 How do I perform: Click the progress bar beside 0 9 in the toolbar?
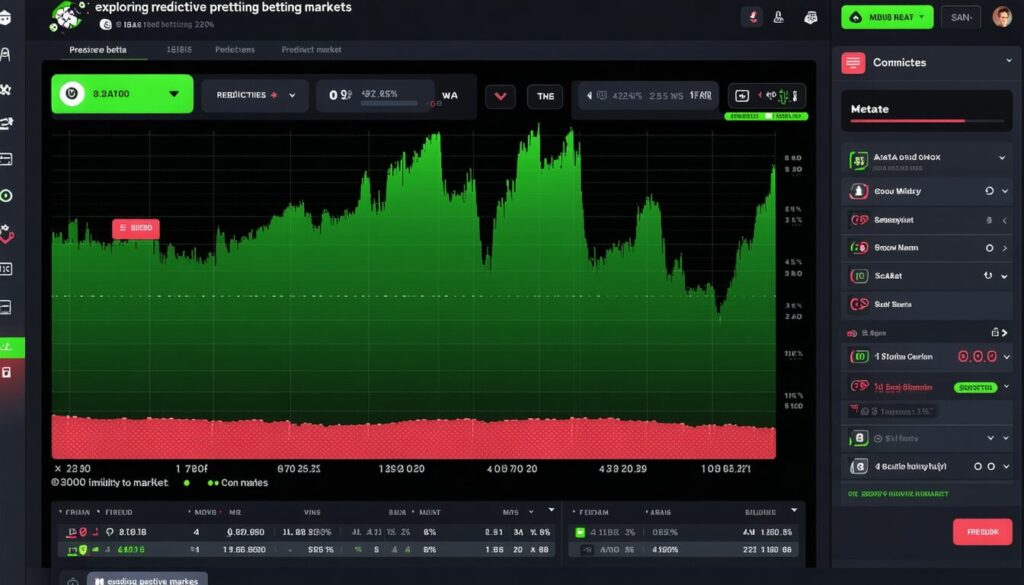coord(390,103)
